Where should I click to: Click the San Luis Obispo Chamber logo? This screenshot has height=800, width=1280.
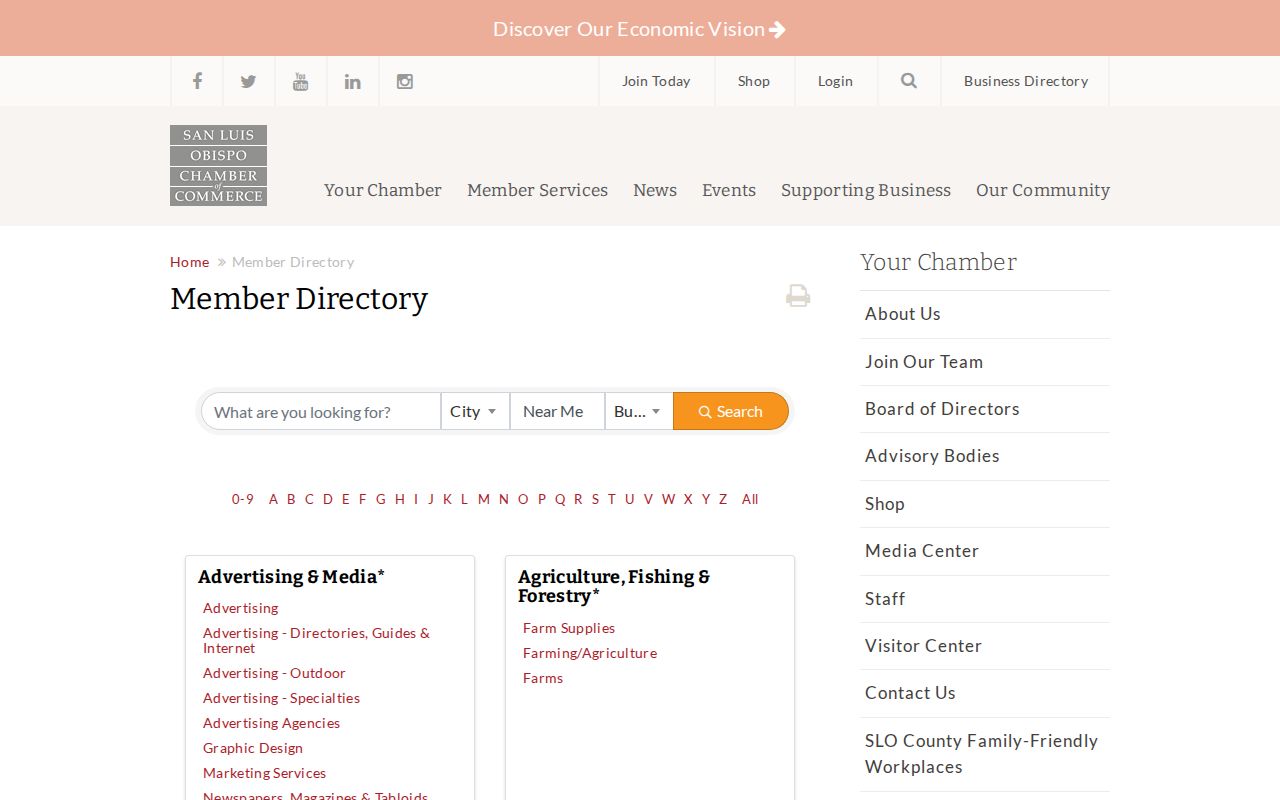click(x=218, y=165)
